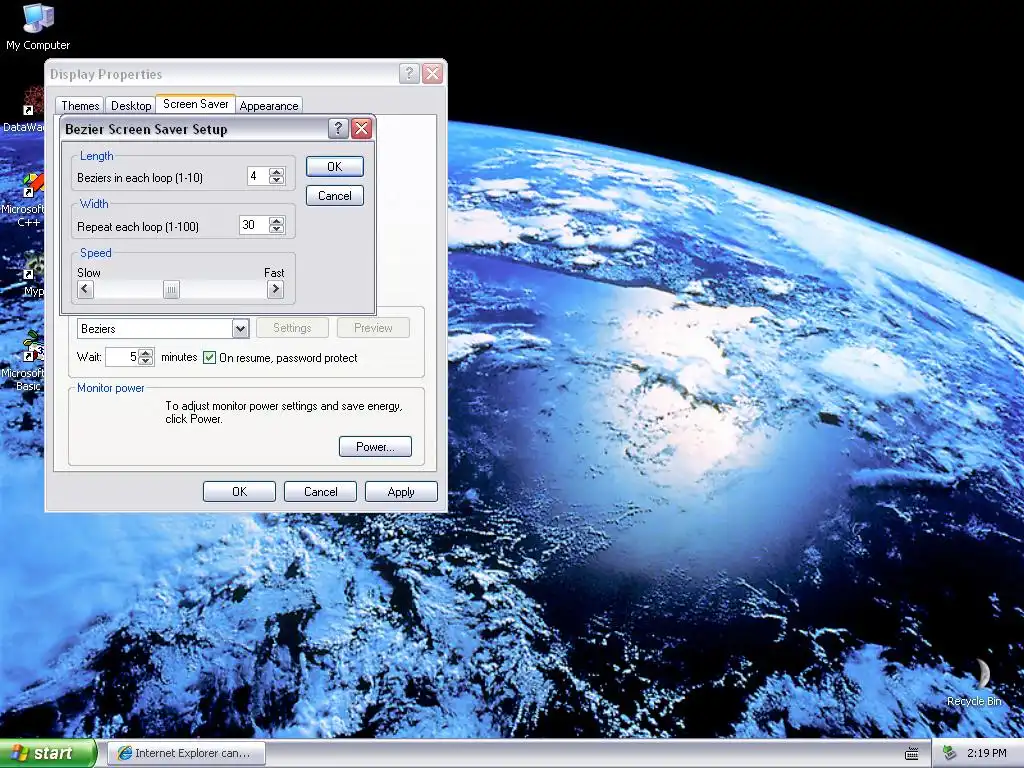Click the Internet Explorer taskbar button
This screenshot has height=768, width=1024.
click(x=186, y=753)
